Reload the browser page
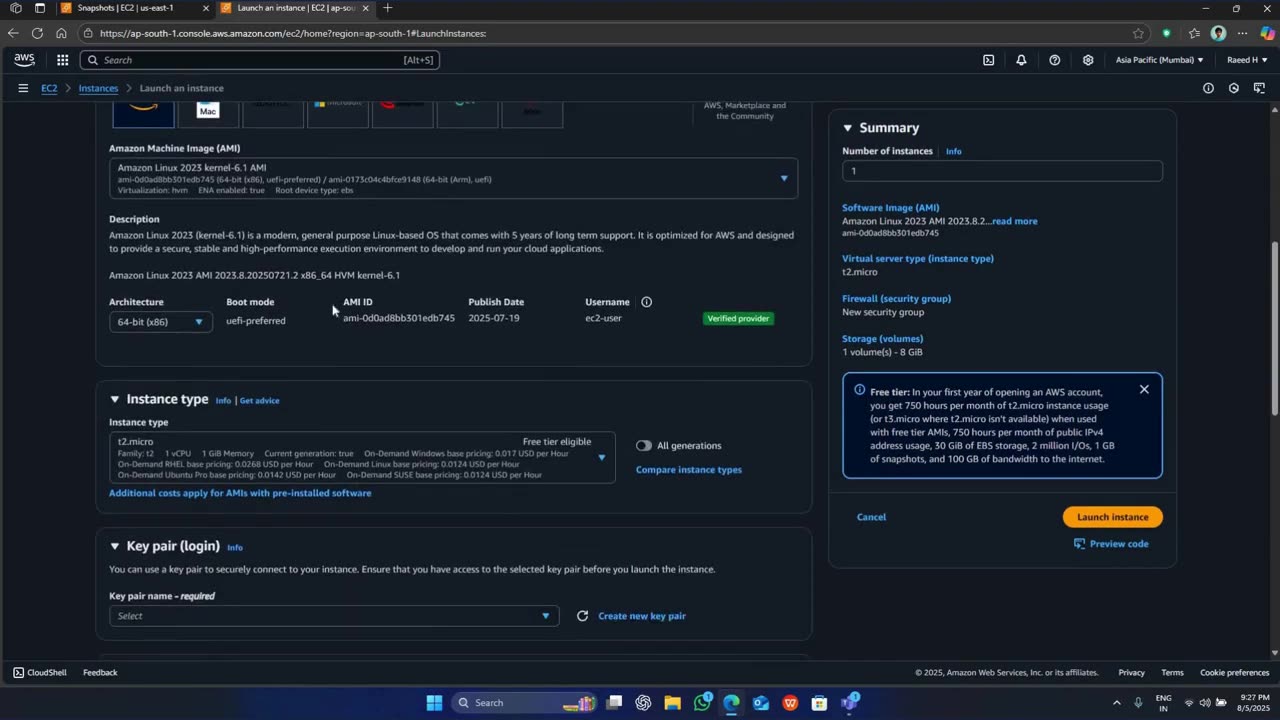The width and height of the screenshot is (1280, 720). 38,33
